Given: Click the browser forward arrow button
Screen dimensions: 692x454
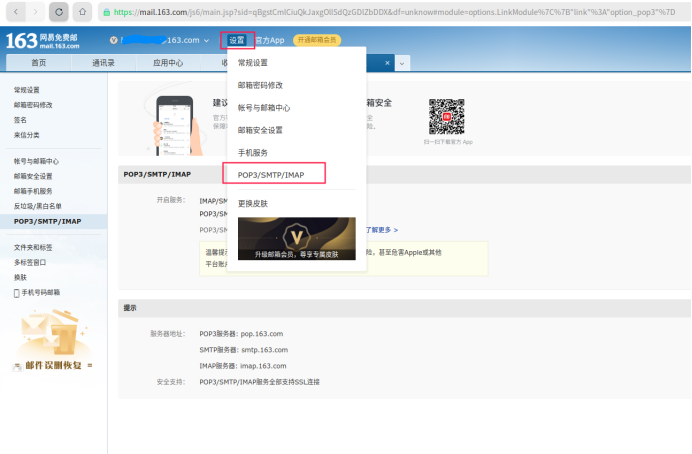Looking at the screenshot, I should (x=35, y=12).
